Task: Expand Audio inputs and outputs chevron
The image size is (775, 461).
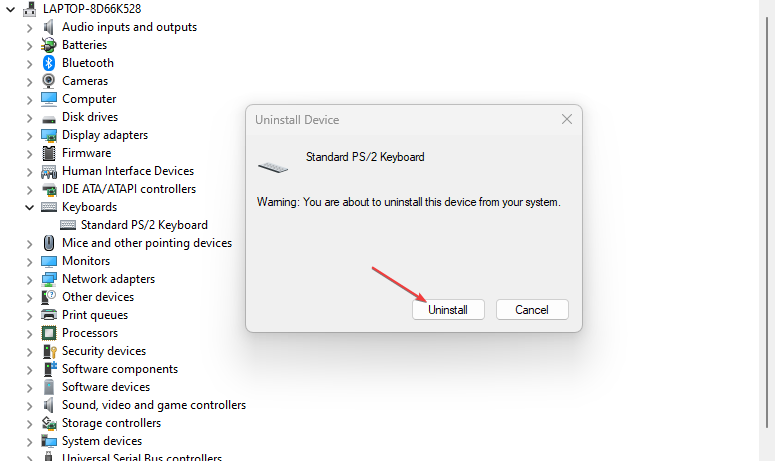Action: (x=29, y=27)
